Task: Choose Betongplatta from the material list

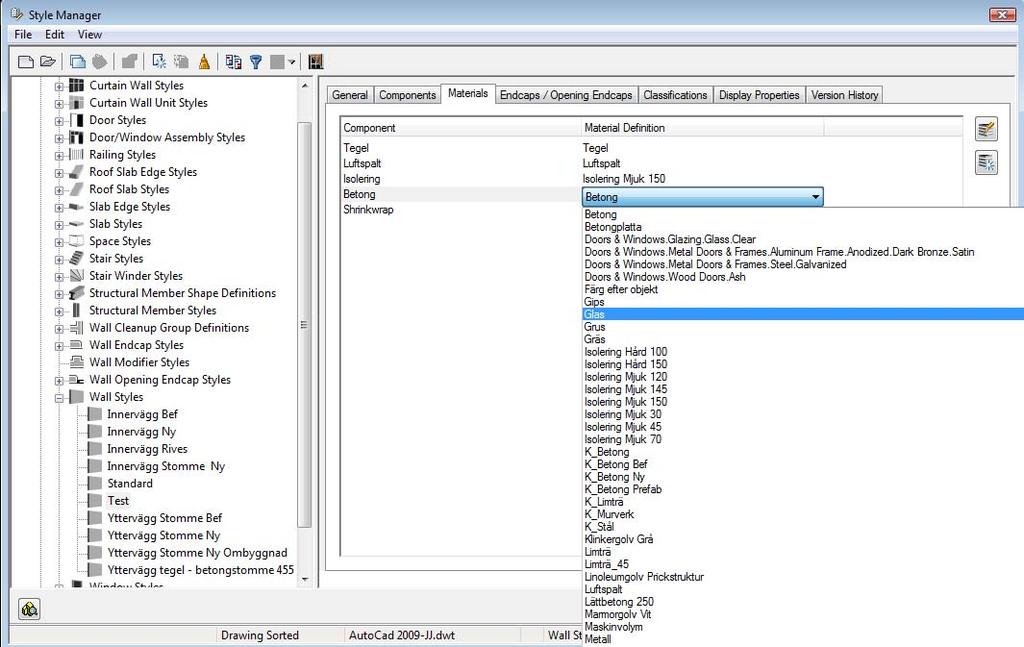Action: (x=613, y=227)
